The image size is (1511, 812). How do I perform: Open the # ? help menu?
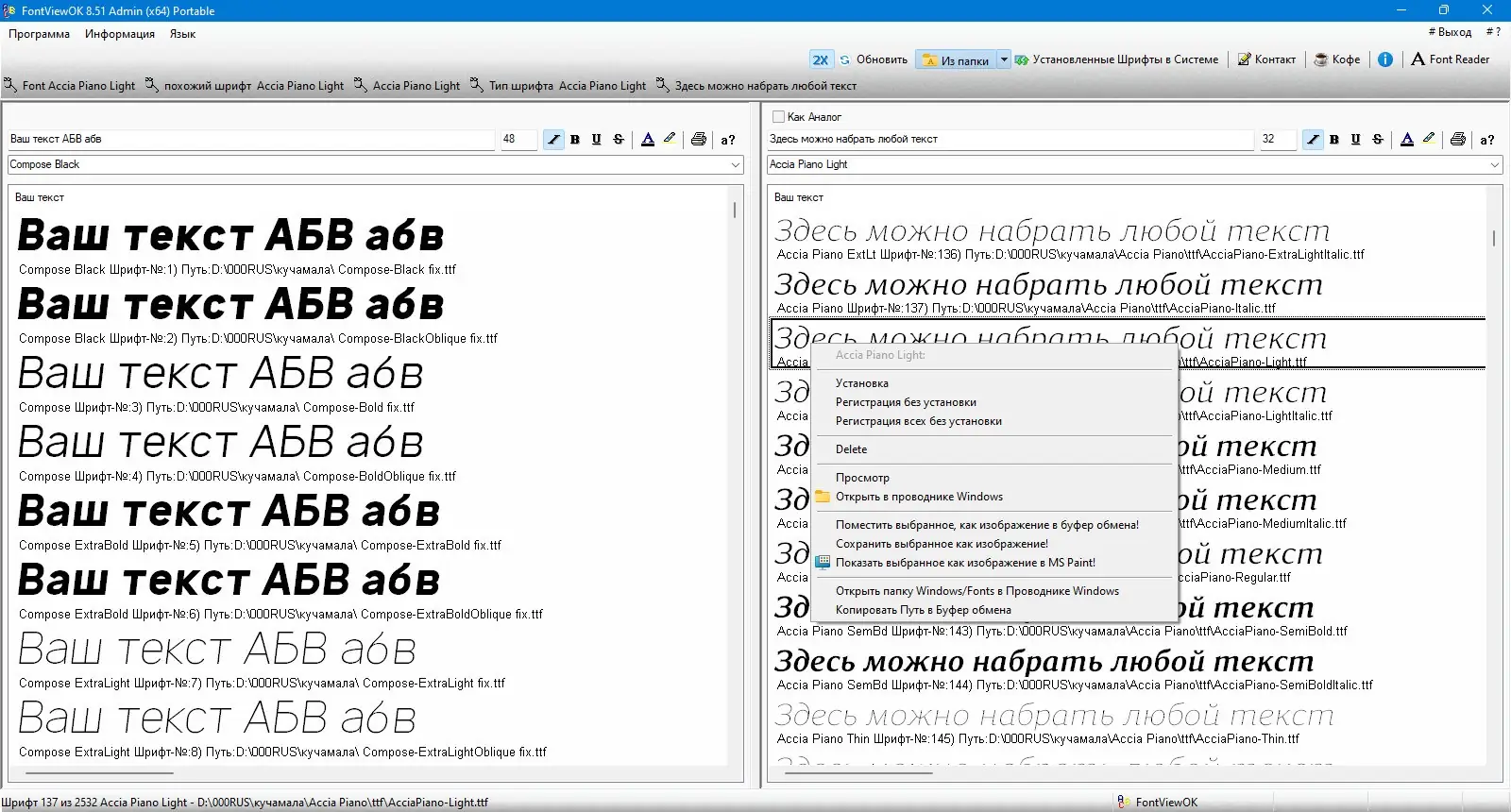[1492, 32]
